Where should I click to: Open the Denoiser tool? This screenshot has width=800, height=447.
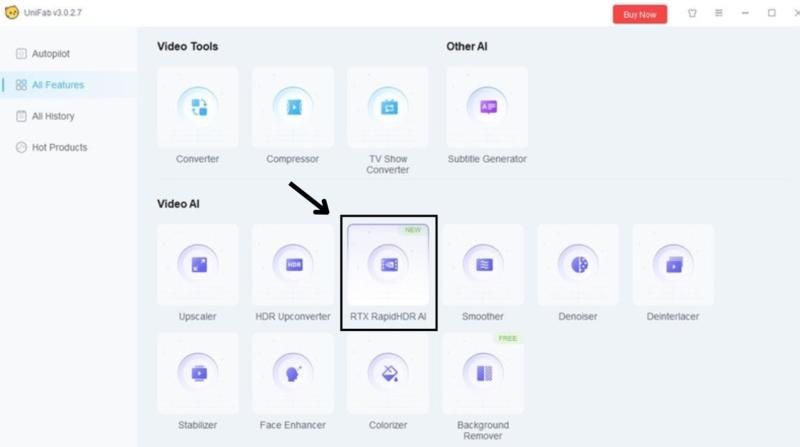click(577, 266)
